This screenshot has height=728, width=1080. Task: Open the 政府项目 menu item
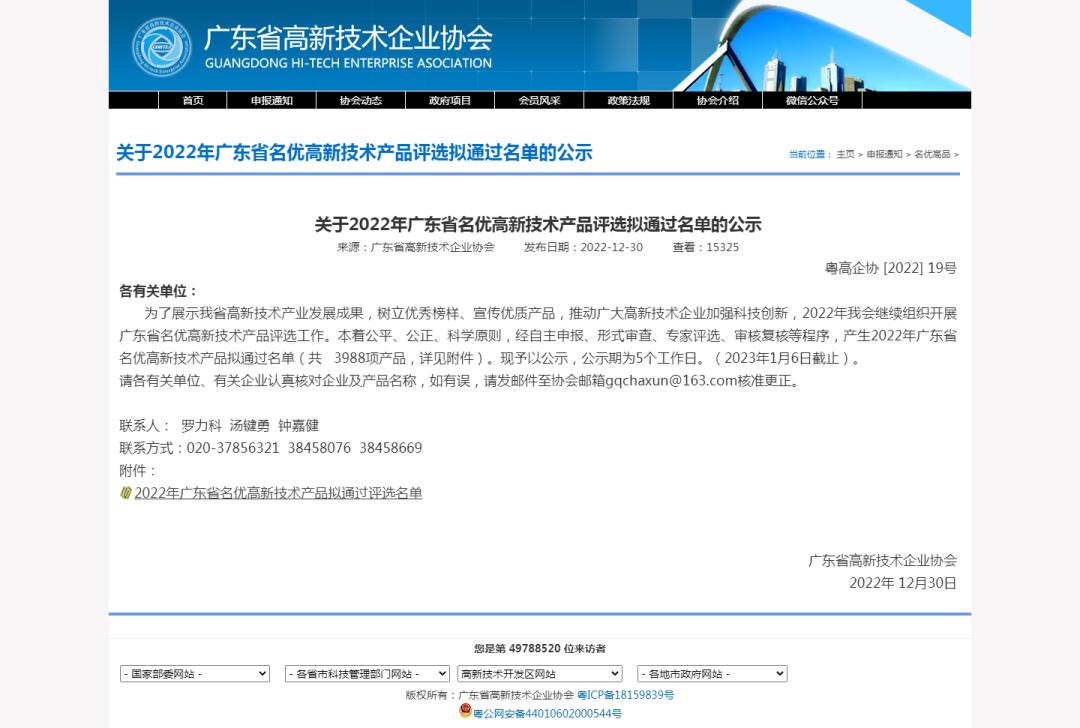(448, 100)
